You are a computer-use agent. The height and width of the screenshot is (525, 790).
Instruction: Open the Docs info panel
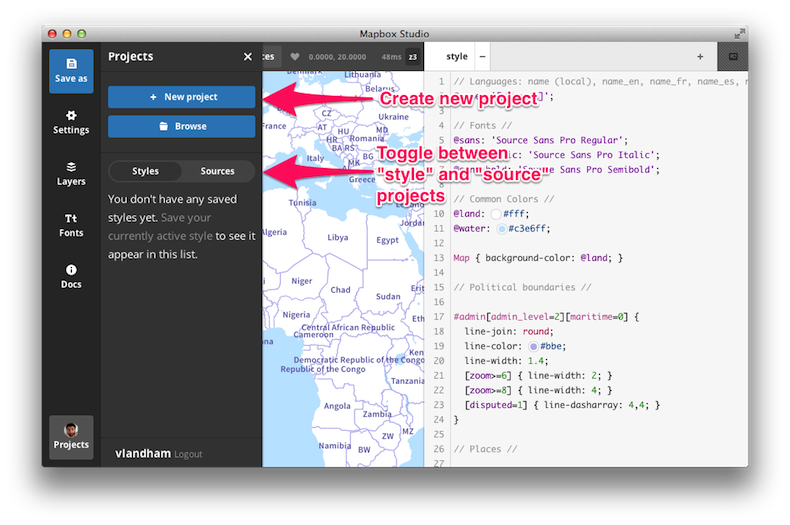71,277
